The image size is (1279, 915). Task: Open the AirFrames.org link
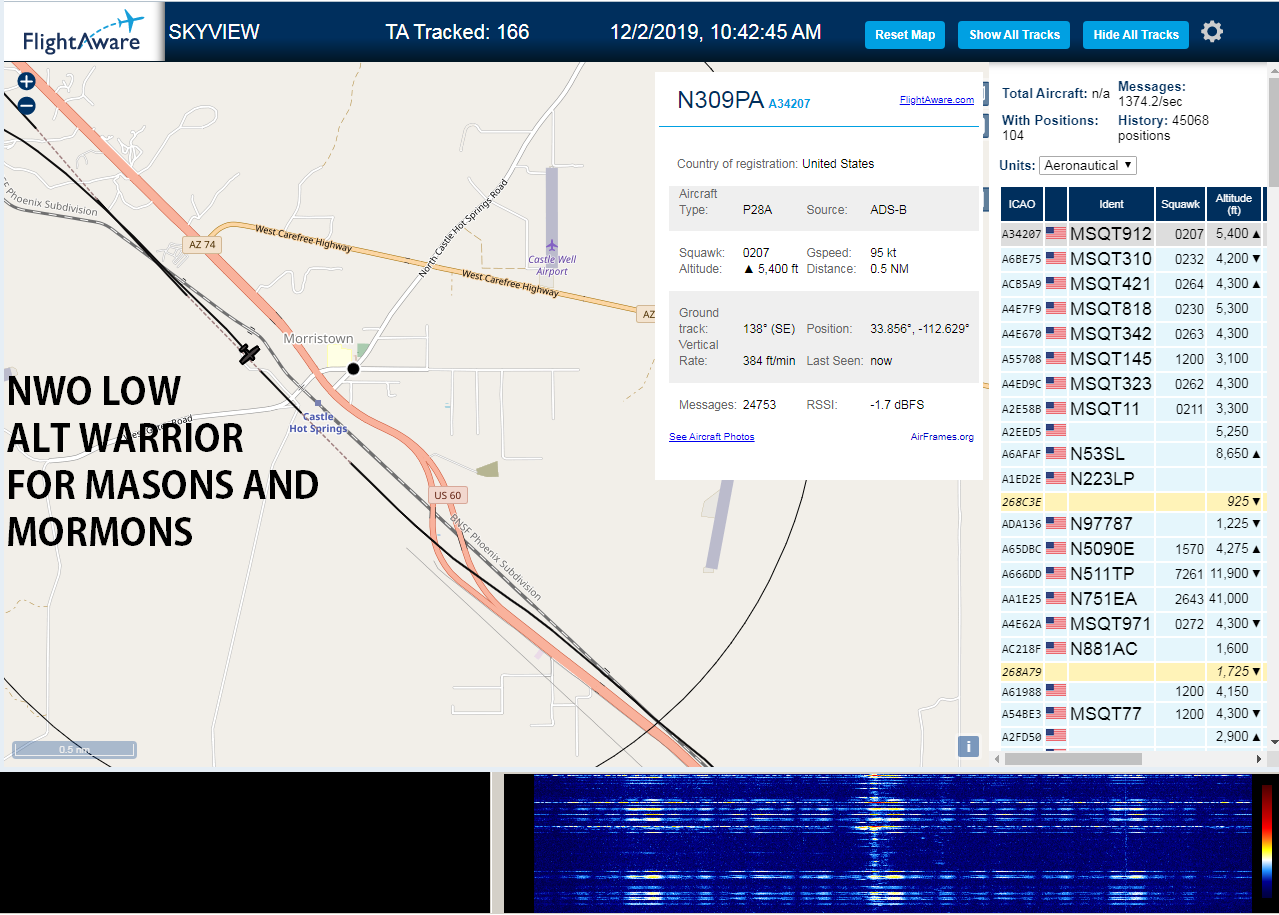click(942, 437)
